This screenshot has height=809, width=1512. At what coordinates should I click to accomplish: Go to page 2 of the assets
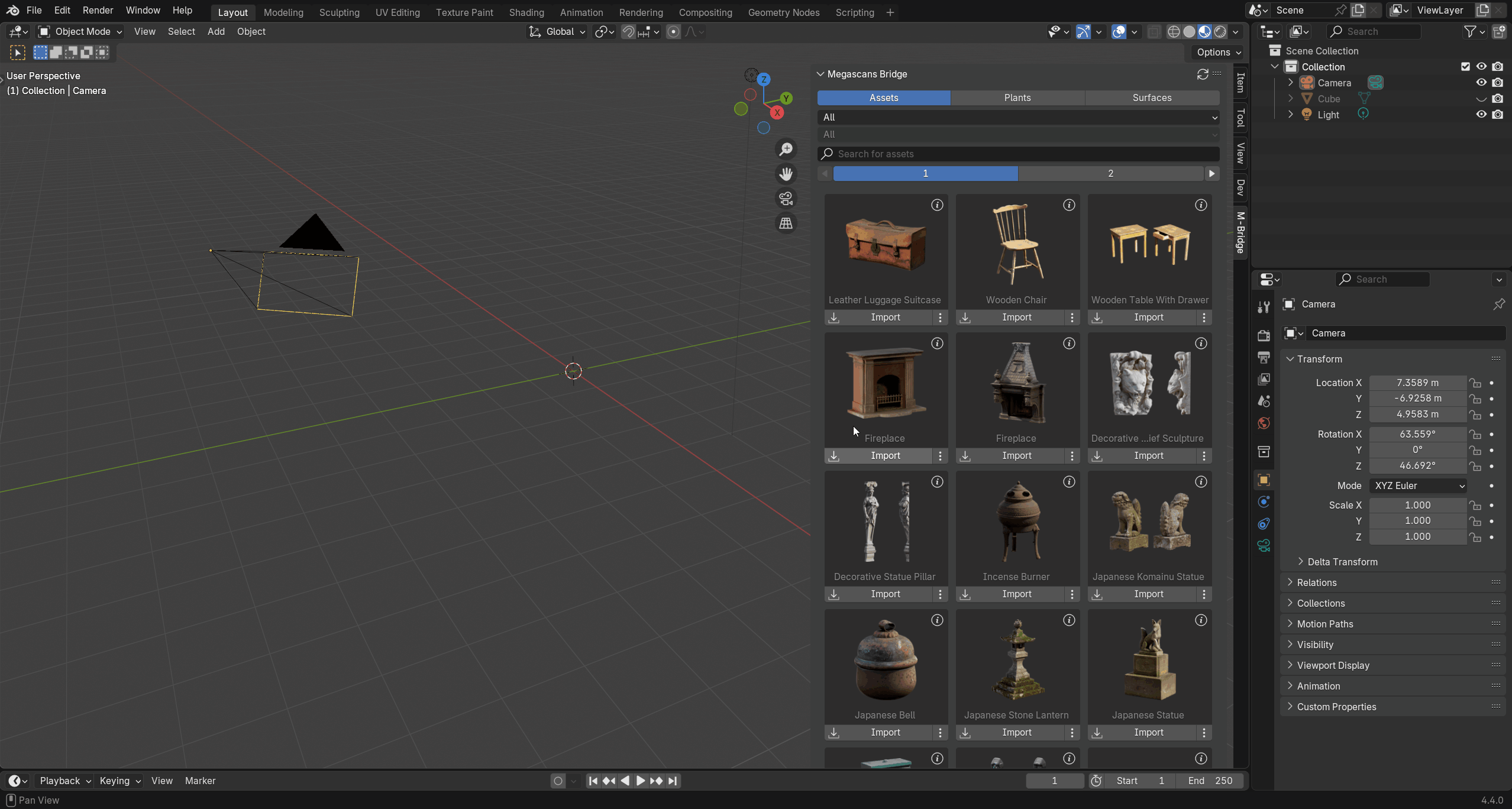[x=1110, y=173]
